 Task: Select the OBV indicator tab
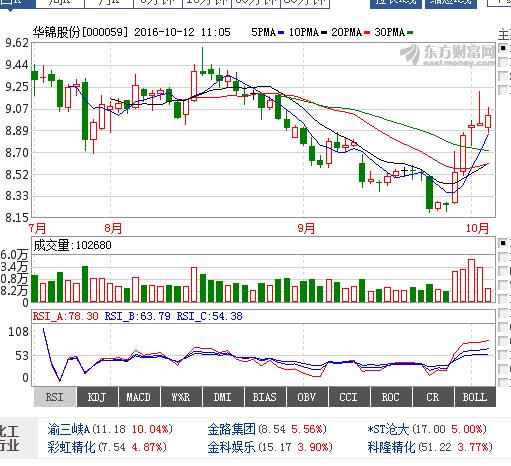307,397
